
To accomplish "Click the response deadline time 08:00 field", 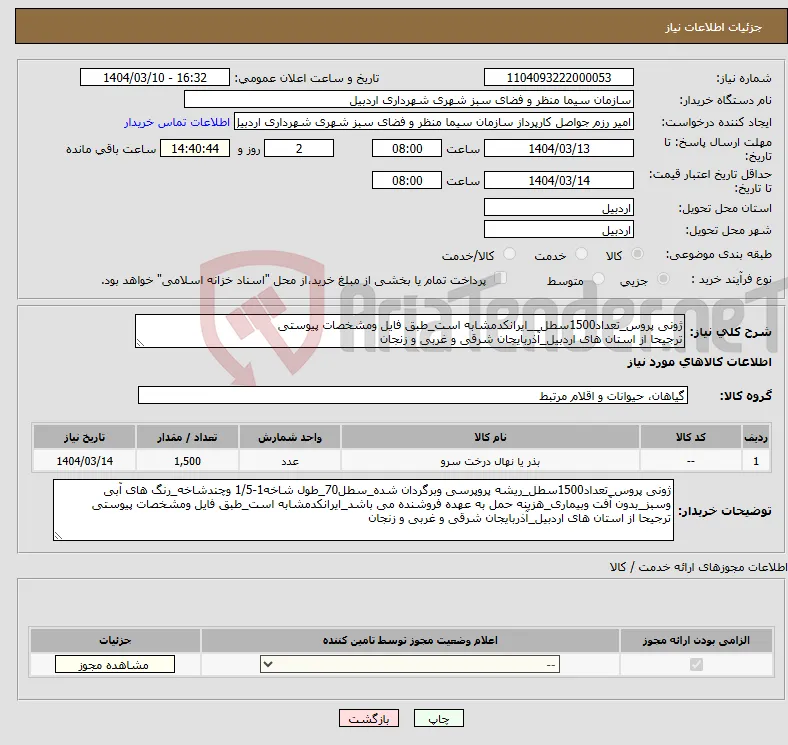I will [x=407, y=148].
